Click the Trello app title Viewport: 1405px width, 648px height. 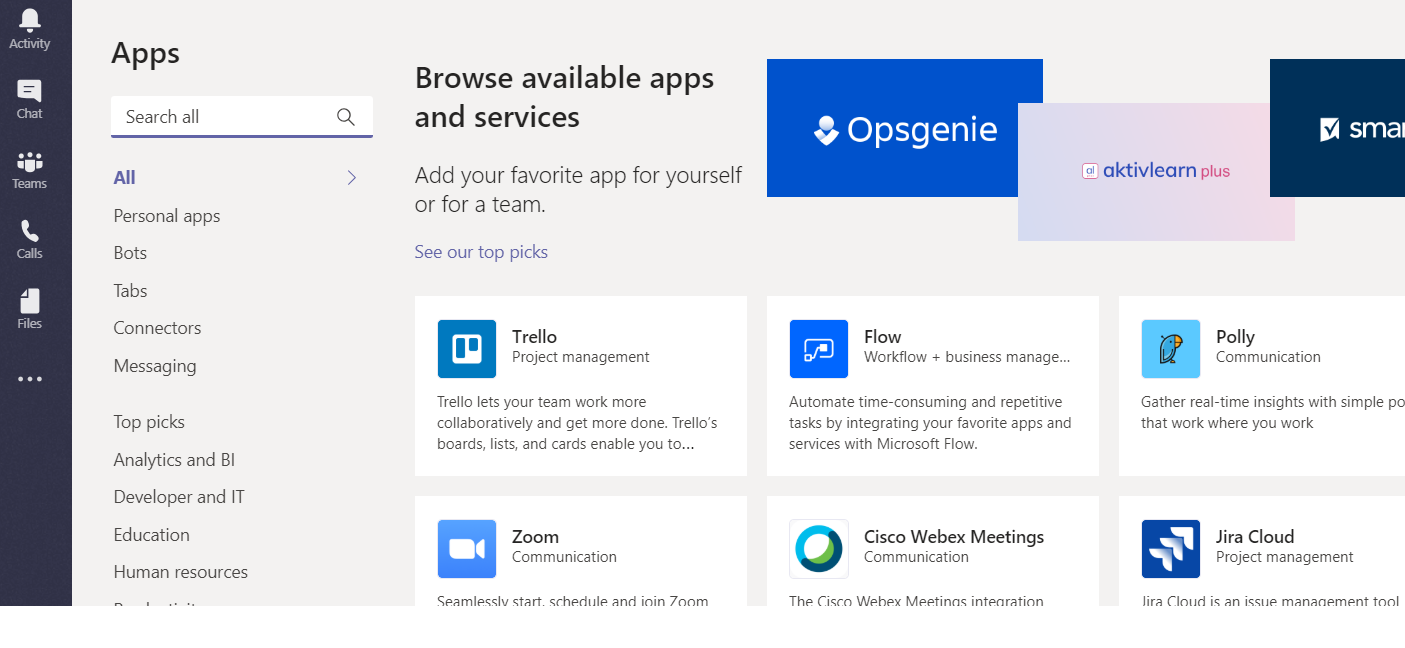[534, 337]
